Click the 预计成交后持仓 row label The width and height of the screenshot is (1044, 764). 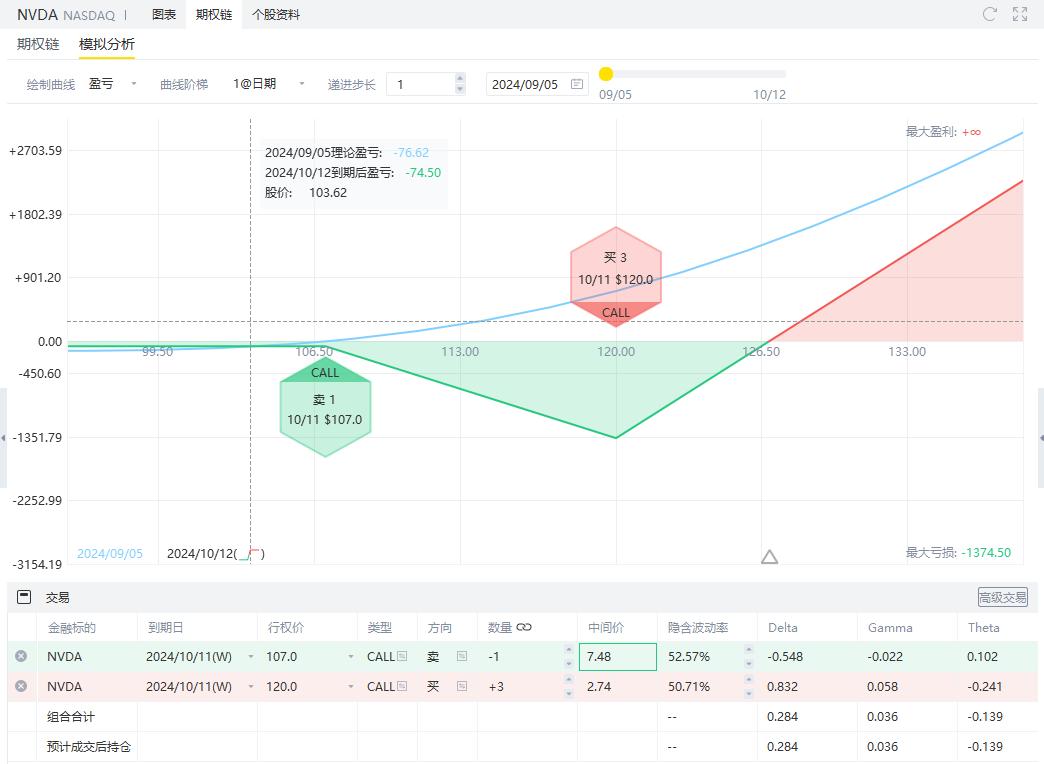[89, 747]
